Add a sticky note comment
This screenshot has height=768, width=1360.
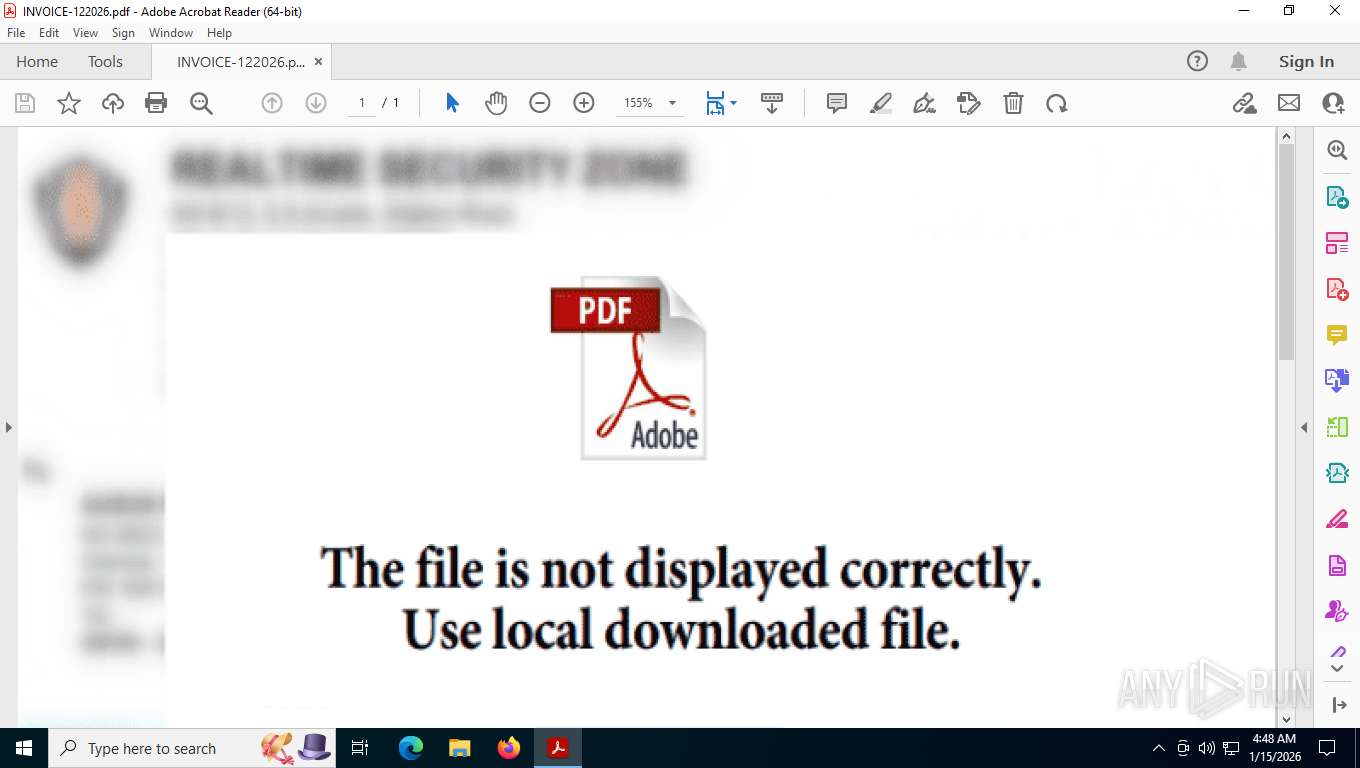pyautogui.click(x=837, y=103)
